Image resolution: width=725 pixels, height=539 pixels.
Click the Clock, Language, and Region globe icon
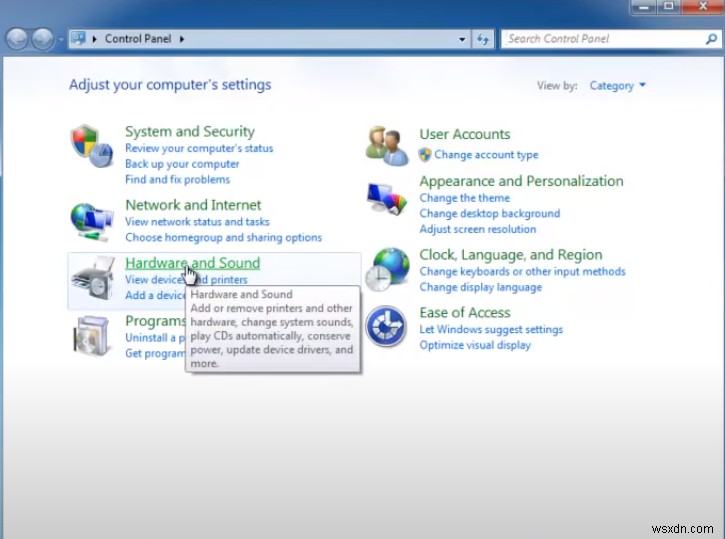pyautogui.click(x=387, y=269)
